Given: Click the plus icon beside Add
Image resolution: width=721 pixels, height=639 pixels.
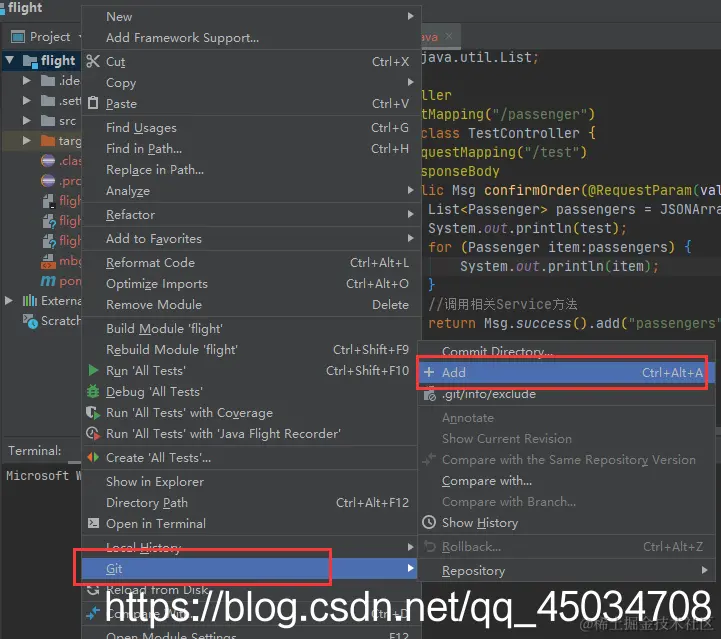Looking at the screenshot, I should [429, 372].
